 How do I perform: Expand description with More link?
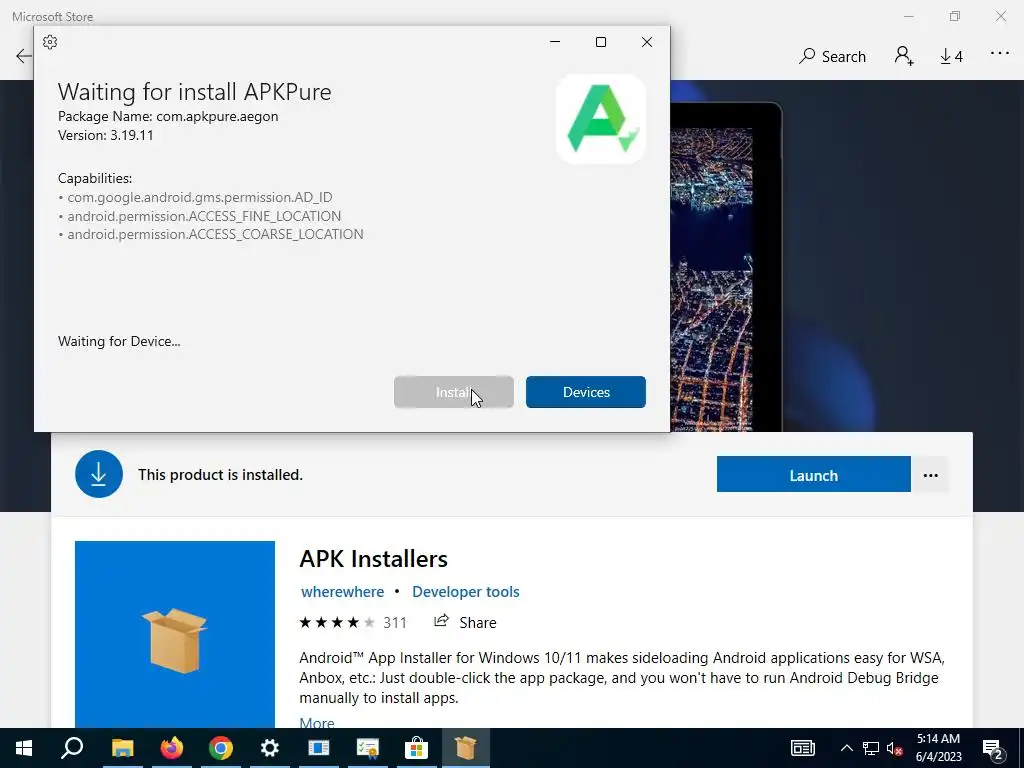pyautogui.click(x=317, y=722)
